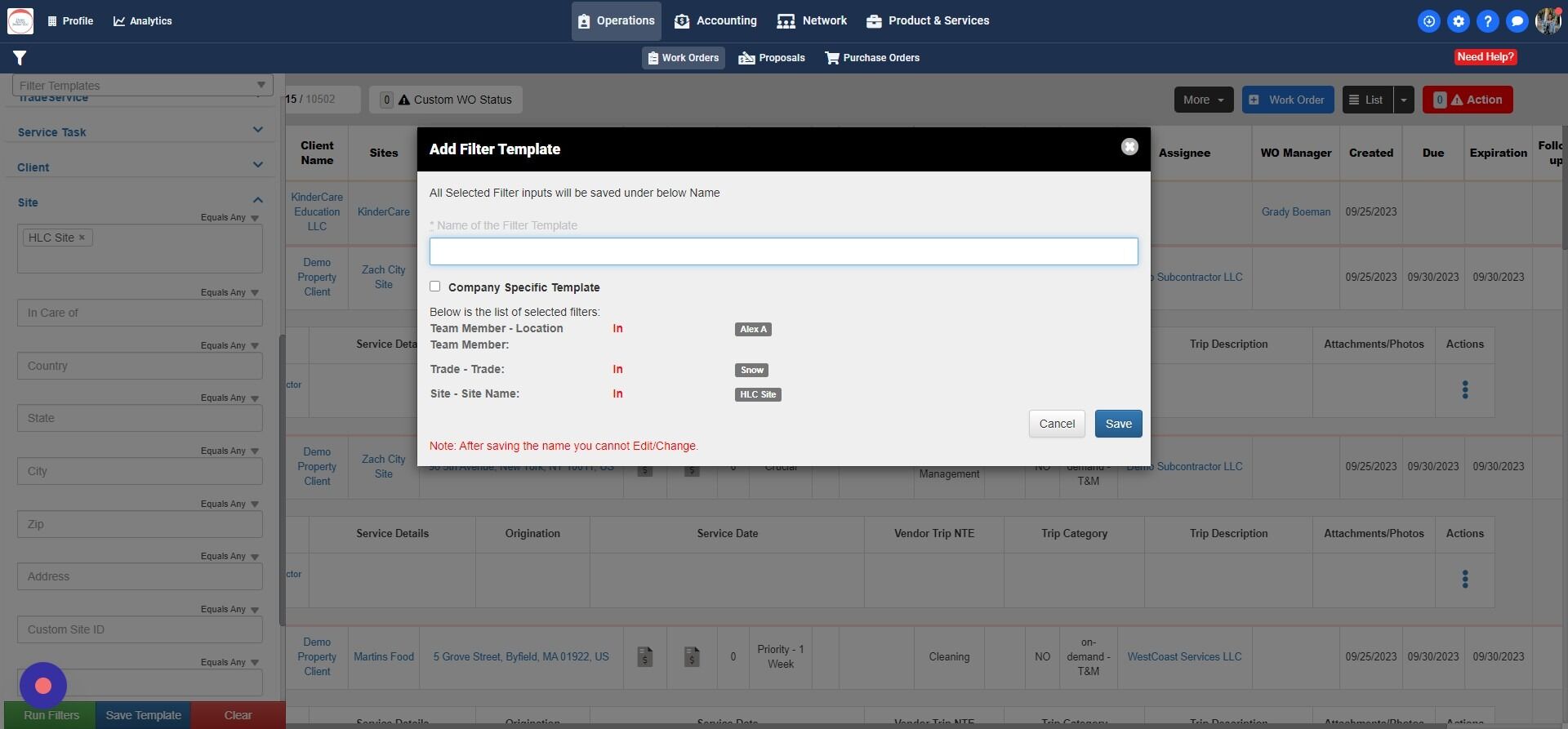Click the Custom WO Status button
The height and width of the screenshot is (729, 1568).
click(x=446, y=100)
